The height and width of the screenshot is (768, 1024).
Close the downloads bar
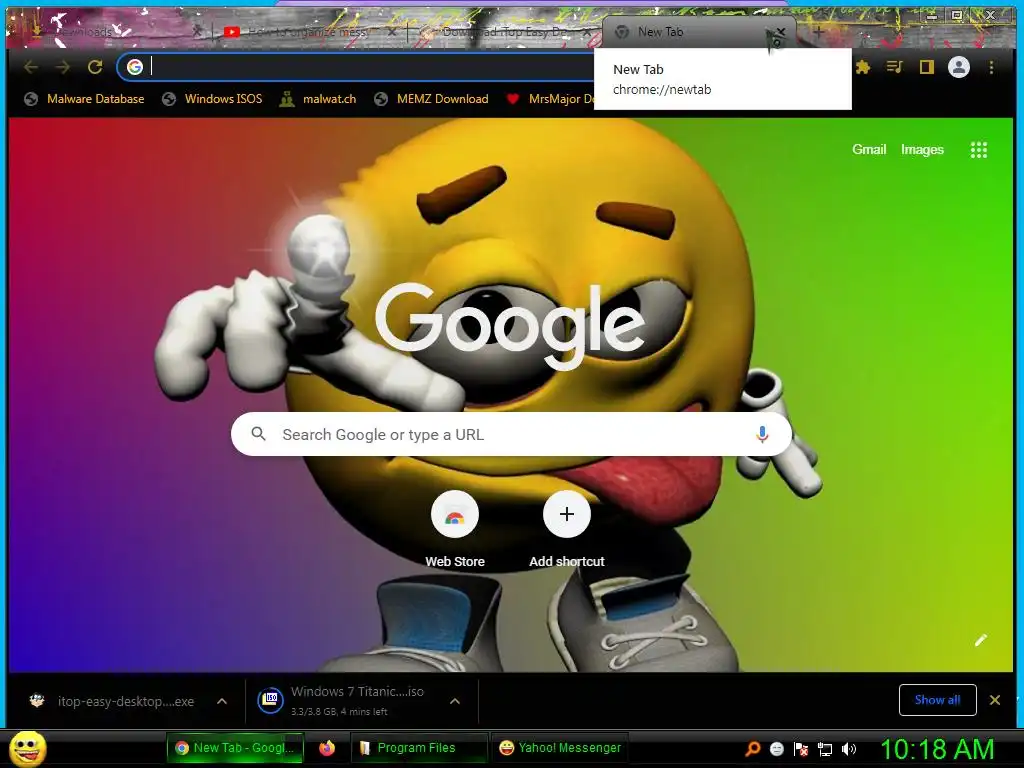coord(995,700)
